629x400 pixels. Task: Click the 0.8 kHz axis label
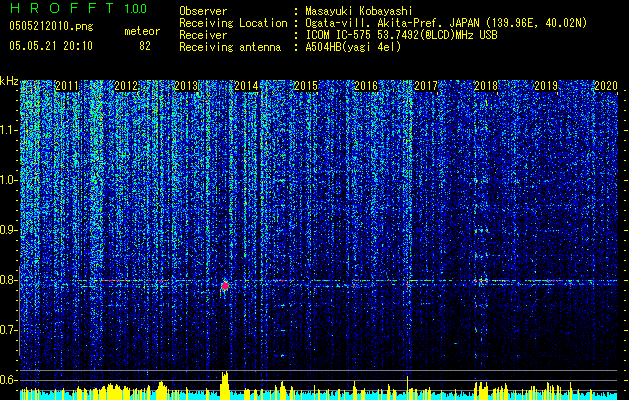point(9,280)
